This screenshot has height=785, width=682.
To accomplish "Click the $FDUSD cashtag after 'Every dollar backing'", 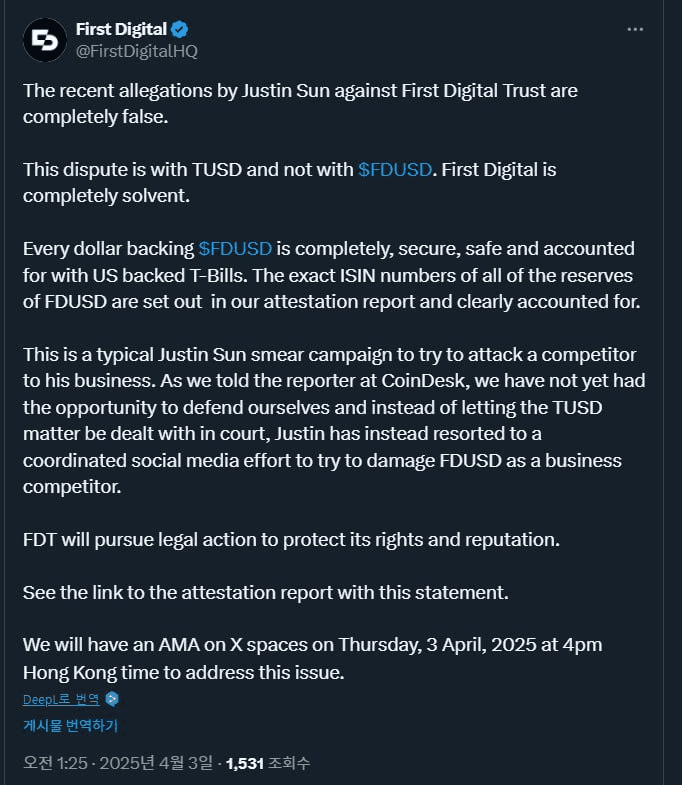I will [235, 248].
